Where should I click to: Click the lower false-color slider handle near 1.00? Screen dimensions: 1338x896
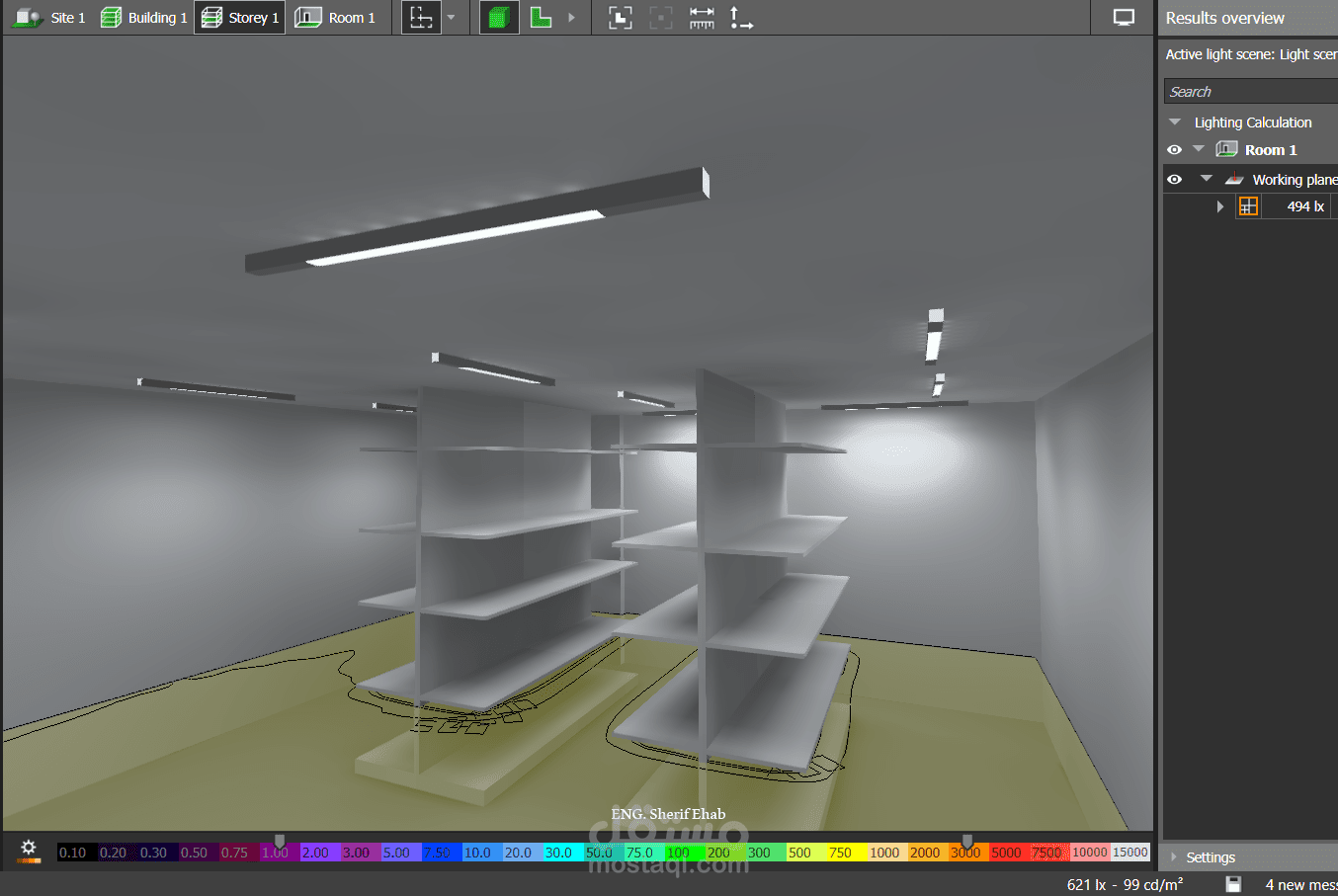[x=280, y=842]
